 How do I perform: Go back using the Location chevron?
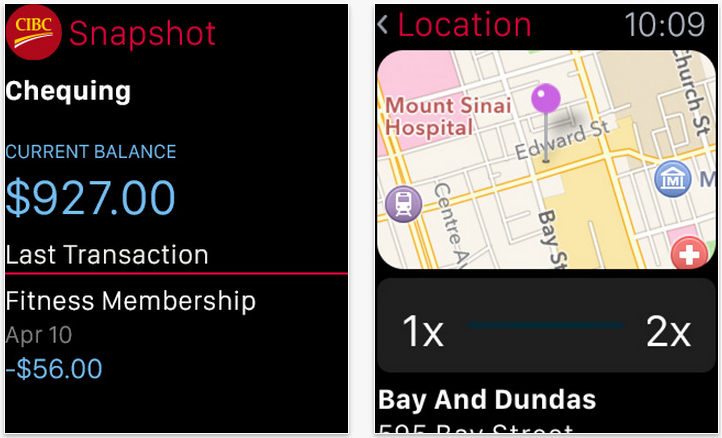(x=384, y=25)
